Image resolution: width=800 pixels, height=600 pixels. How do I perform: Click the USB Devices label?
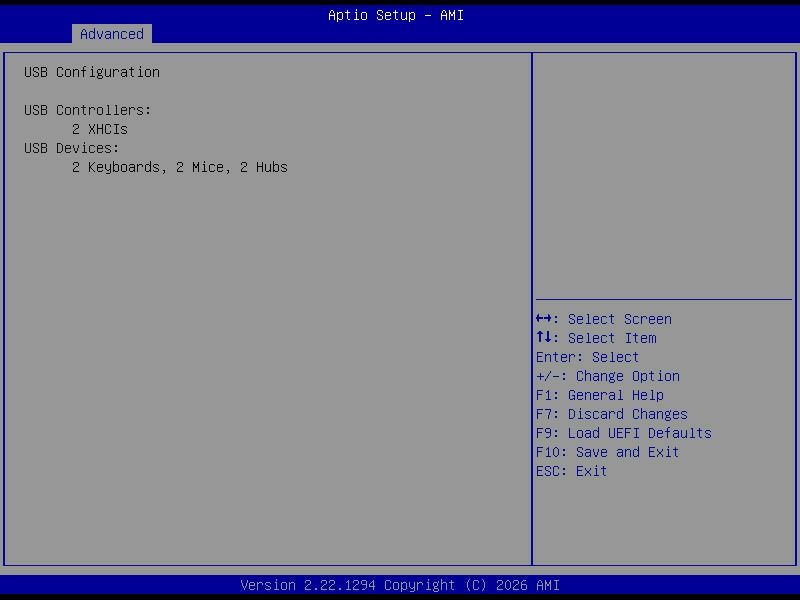(x=71, y=148)
